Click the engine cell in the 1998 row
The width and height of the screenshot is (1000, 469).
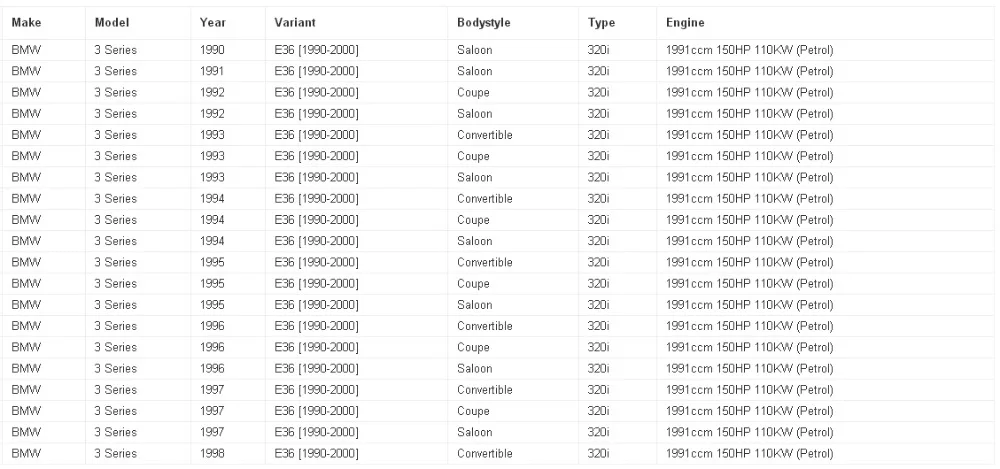(x=748, y=454)
